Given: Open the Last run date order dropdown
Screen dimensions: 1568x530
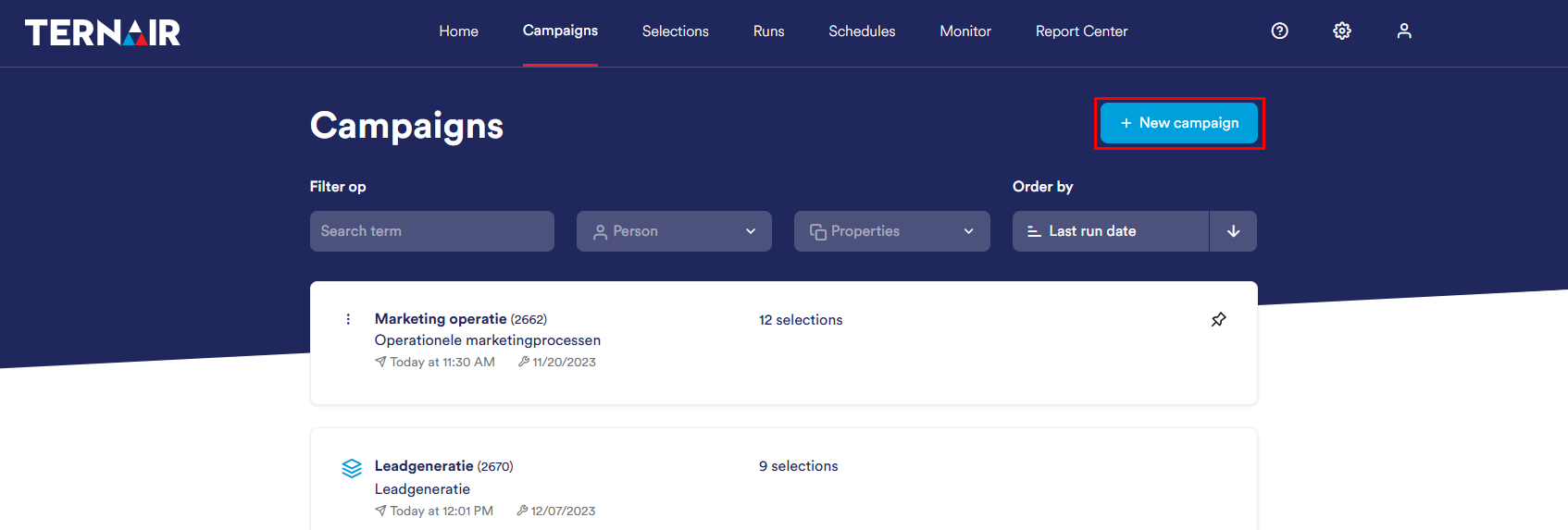Looking at the screenshot, I should coord(1111,231).
